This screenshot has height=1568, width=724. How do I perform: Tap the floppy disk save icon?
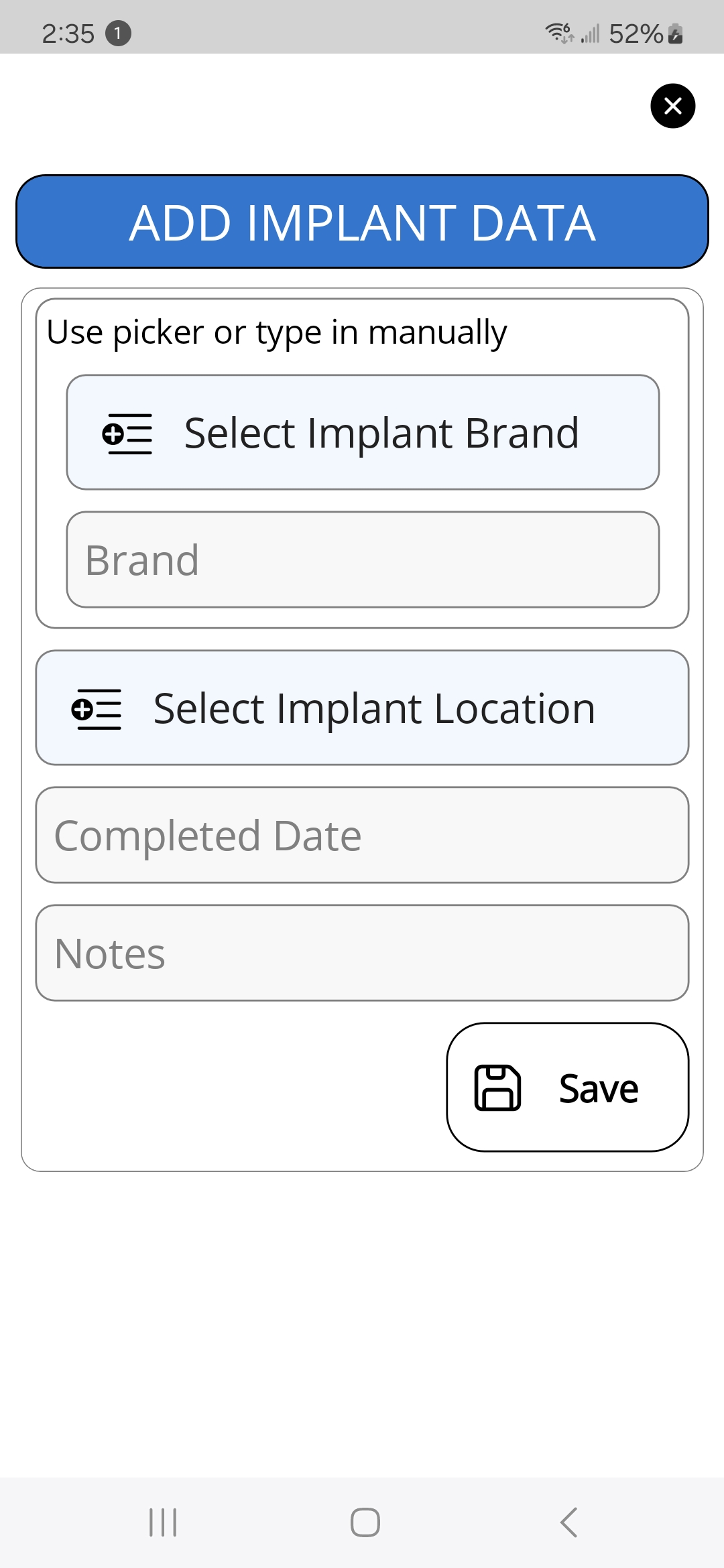tap(497, 1088)
